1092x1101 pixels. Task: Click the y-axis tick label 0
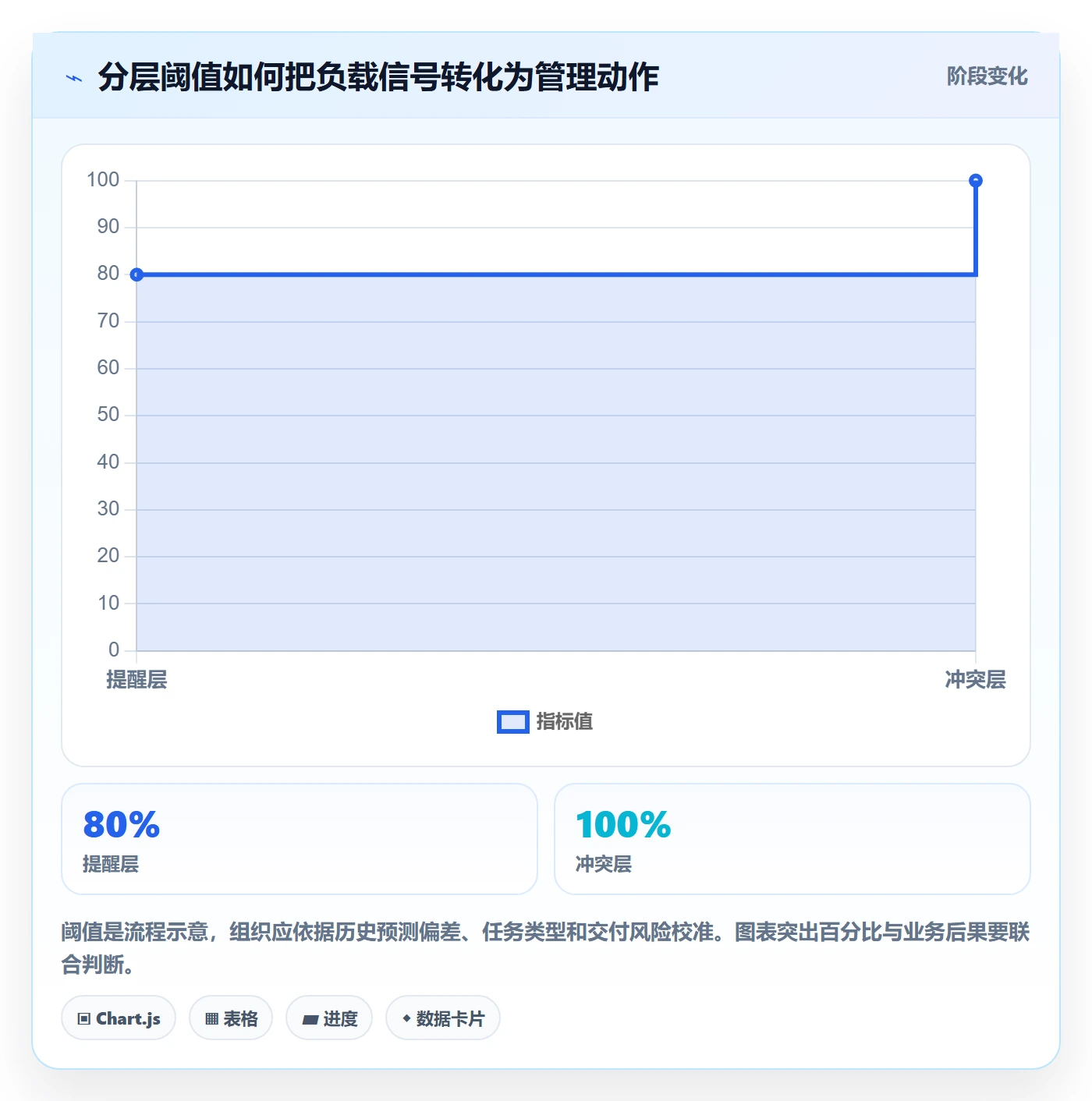(114, 650)
